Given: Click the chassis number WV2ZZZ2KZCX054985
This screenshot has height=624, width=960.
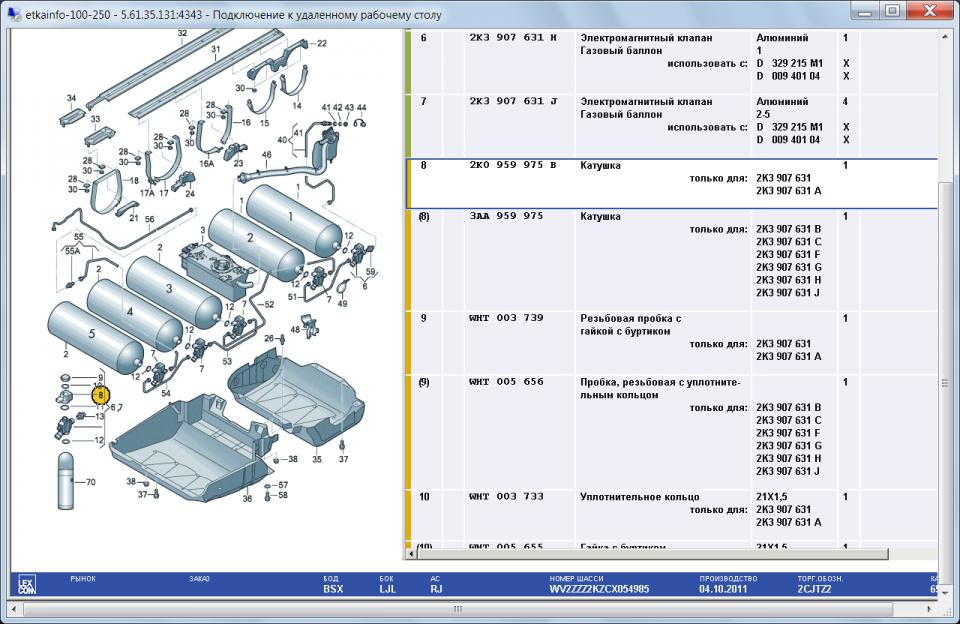Looking at the screenshot, I should pos(599,589).
